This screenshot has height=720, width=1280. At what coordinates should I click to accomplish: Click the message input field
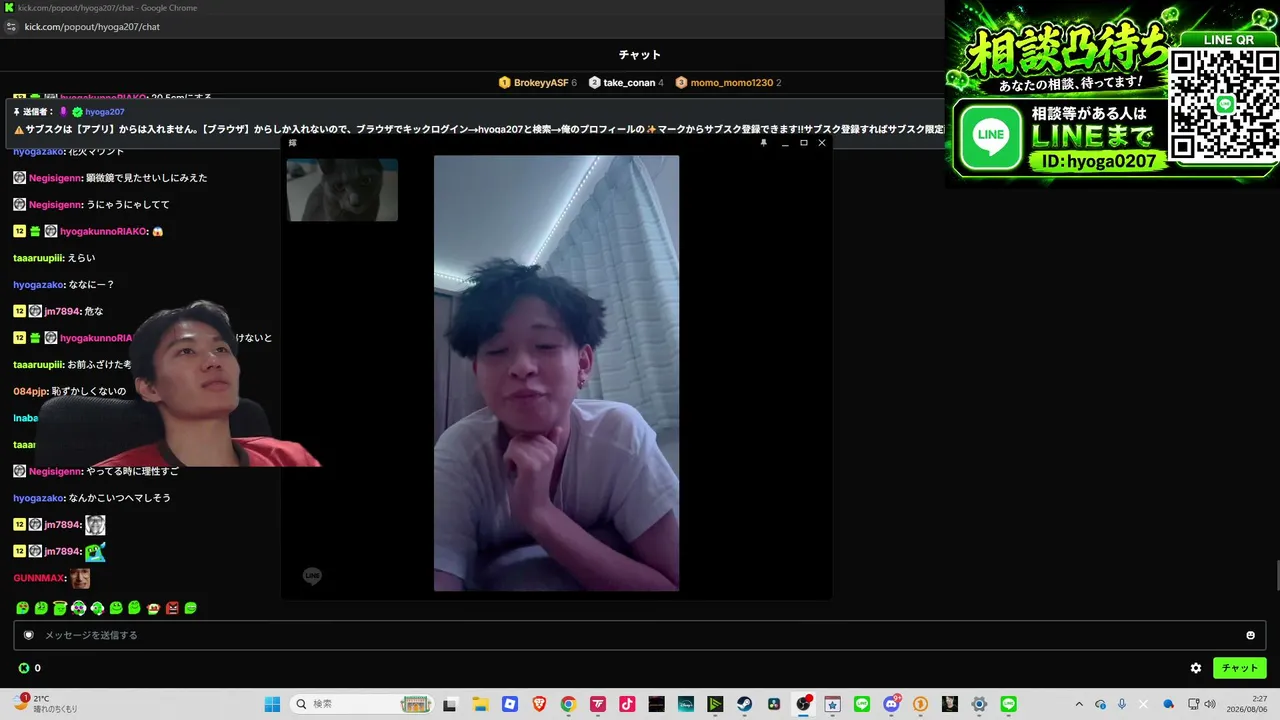640,635
